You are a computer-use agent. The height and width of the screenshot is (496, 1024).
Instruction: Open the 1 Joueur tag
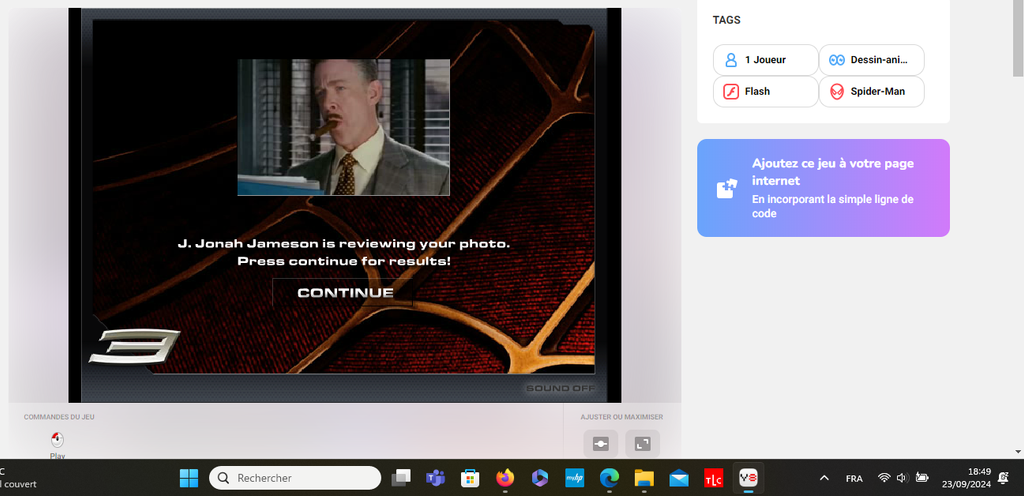[x=765, y=60]
